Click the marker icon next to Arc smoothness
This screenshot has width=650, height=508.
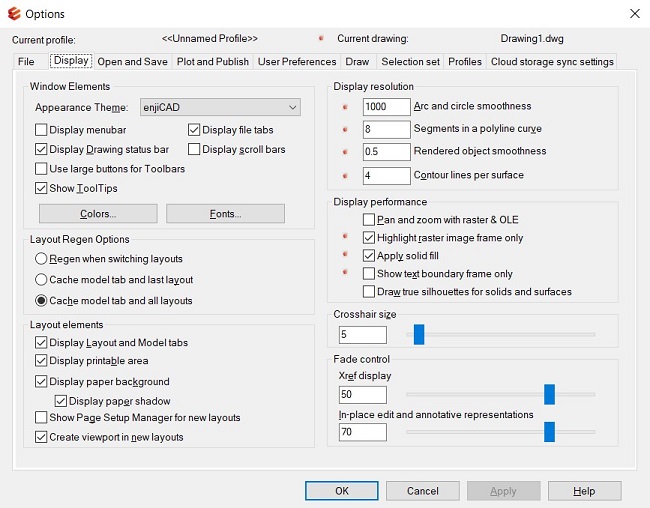345,107
